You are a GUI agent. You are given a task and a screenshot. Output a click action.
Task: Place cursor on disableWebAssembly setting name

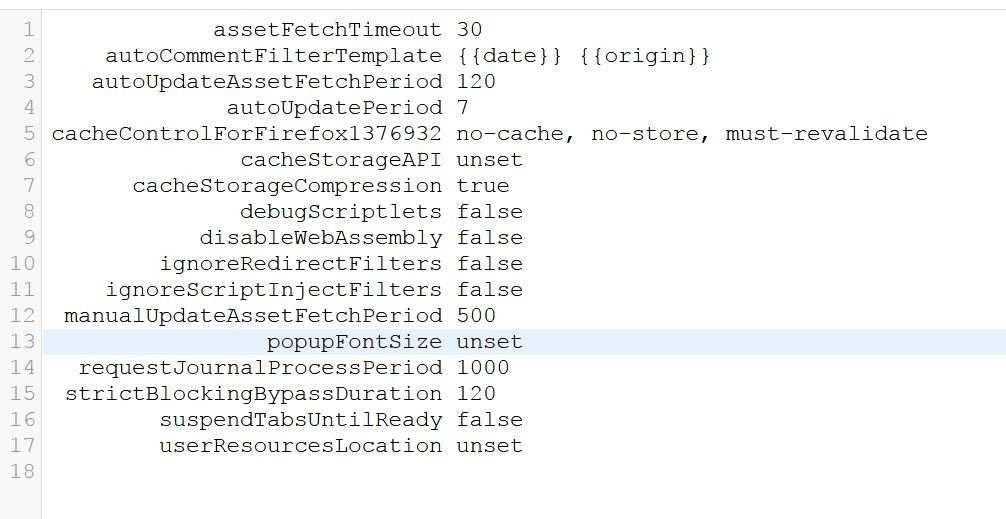320,238
